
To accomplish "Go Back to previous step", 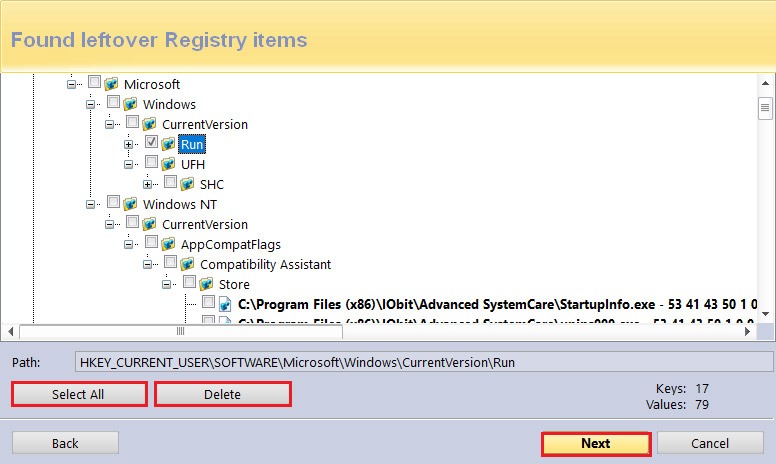I will [x=65, y=443].
